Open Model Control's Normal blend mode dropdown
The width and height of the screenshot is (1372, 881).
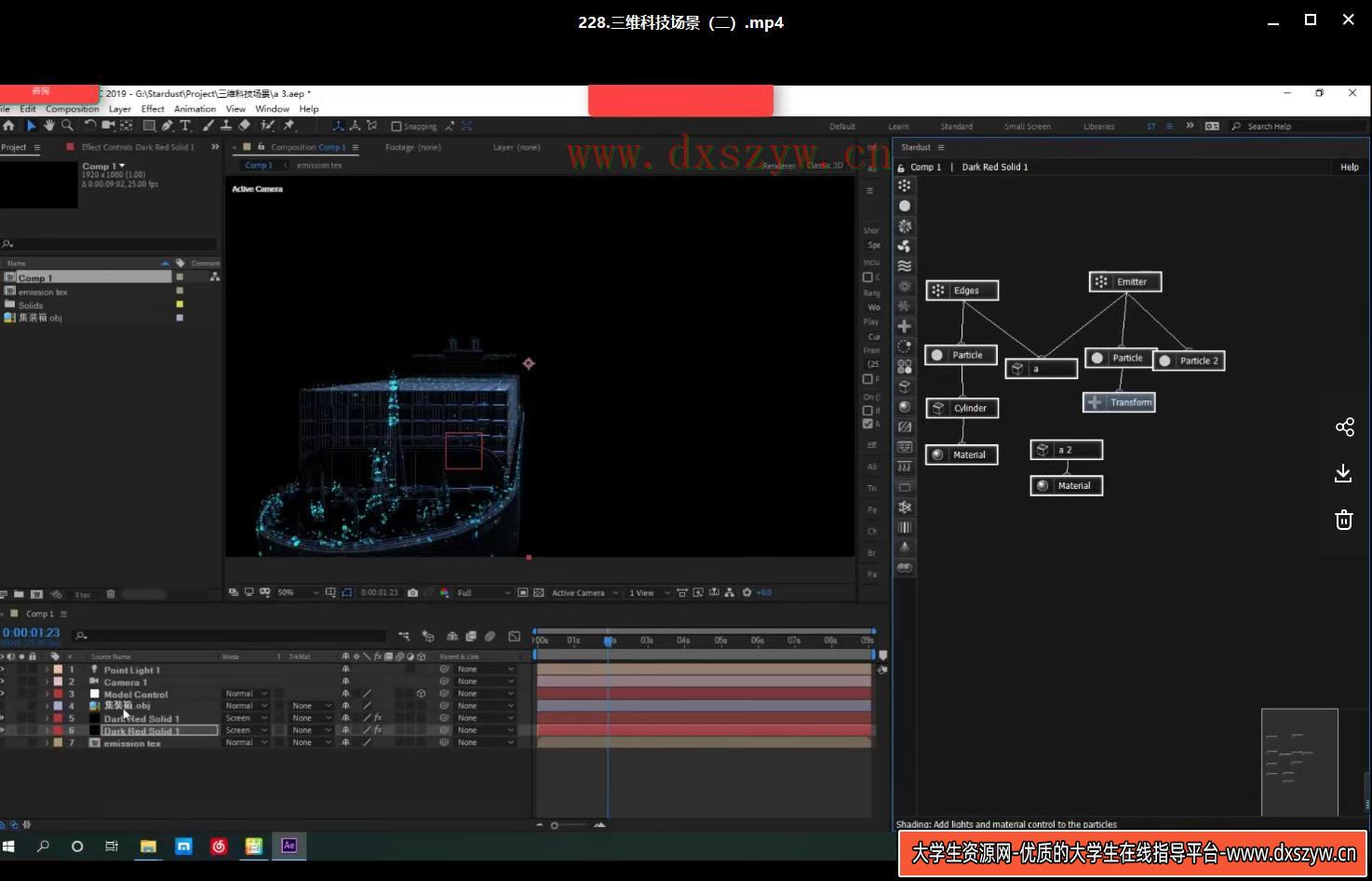[x=246, y=694]
